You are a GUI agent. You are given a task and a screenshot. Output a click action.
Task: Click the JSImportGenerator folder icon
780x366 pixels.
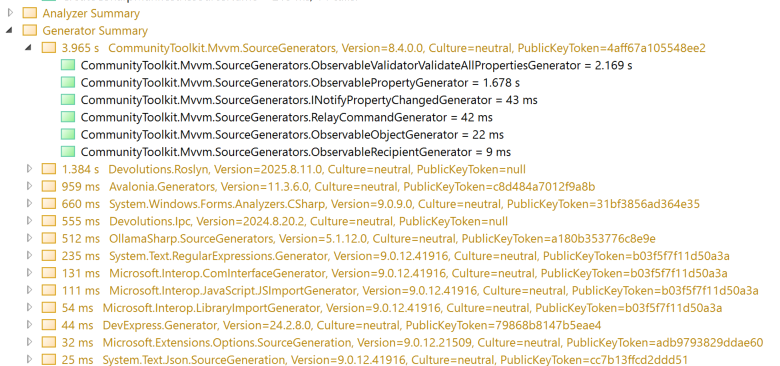pos(49,290)
